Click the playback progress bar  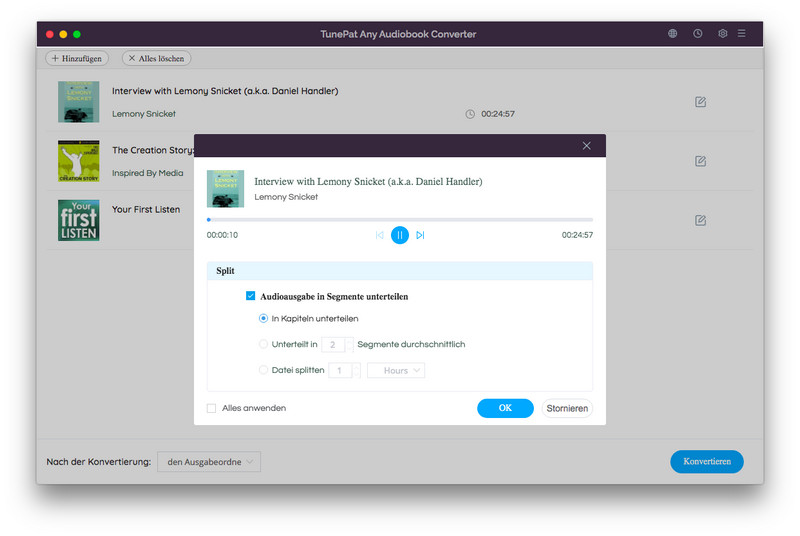pyautogui.click(x=400, y=220)
